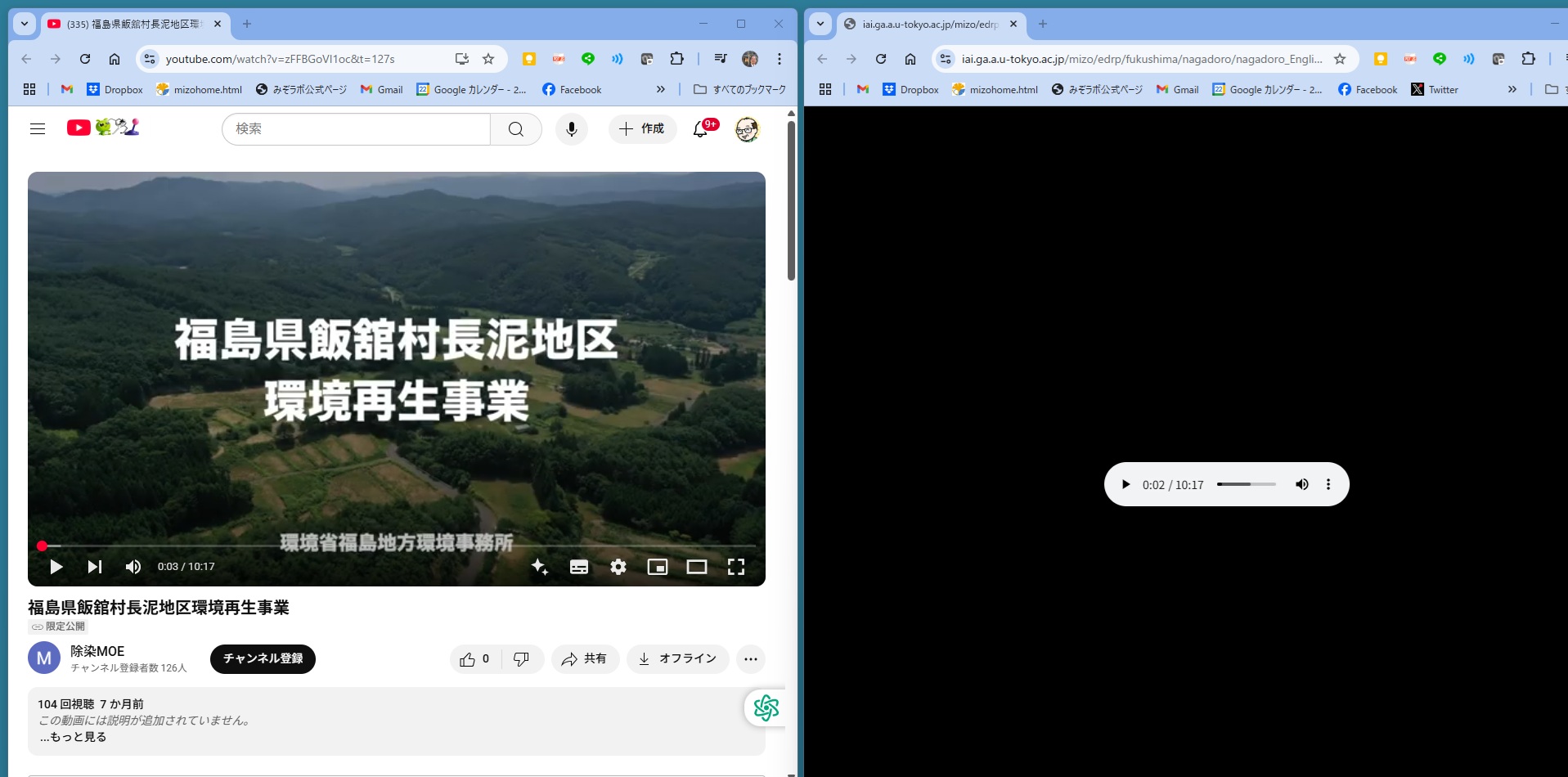This screenshot has width=1568, height=777.
Task: Open apps grid icon in left bookmarks bar
Action: [29, 90]
